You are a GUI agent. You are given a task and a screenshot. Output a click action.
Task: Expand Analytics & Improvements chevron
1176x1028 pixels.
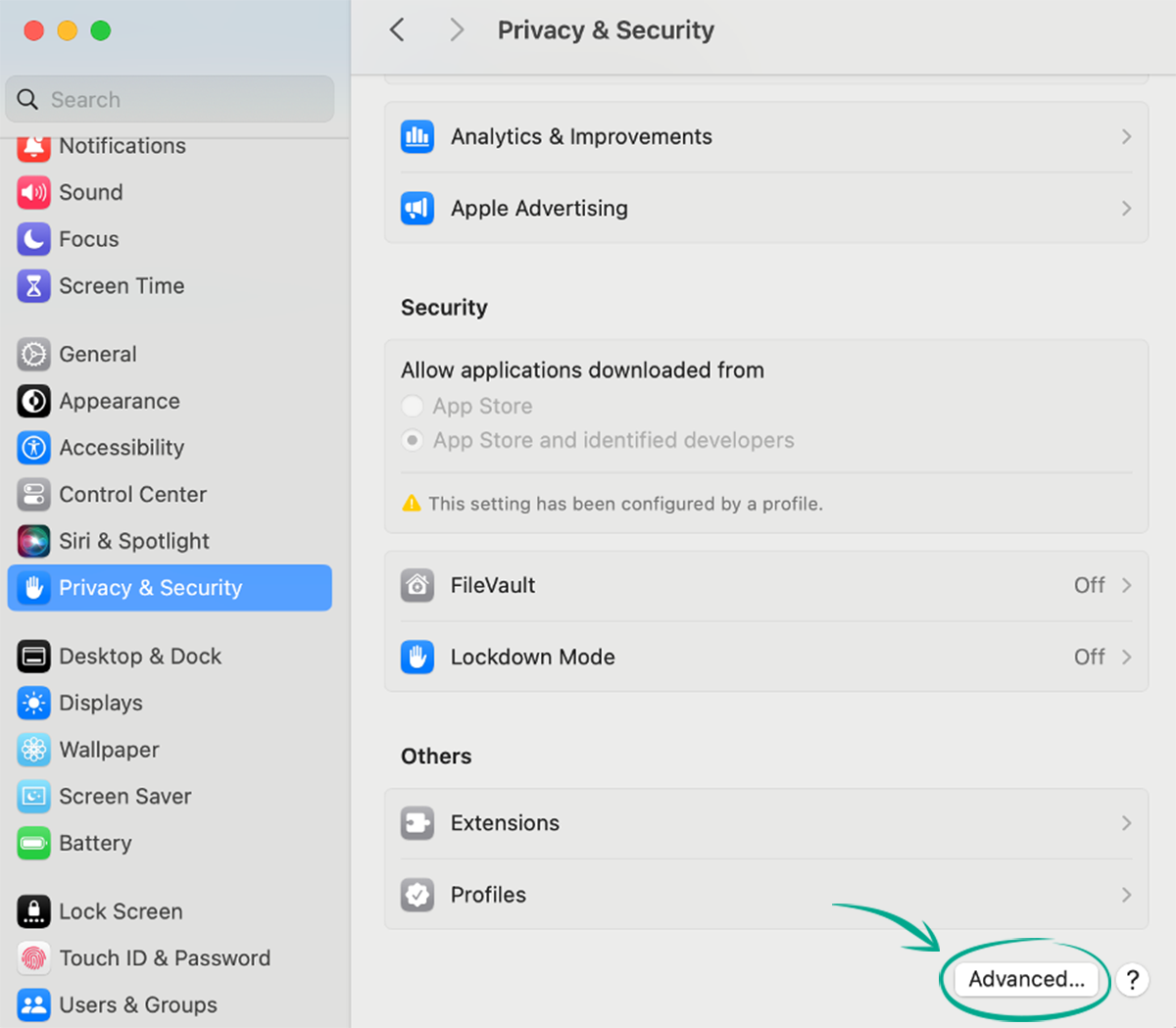point(1126,137)
